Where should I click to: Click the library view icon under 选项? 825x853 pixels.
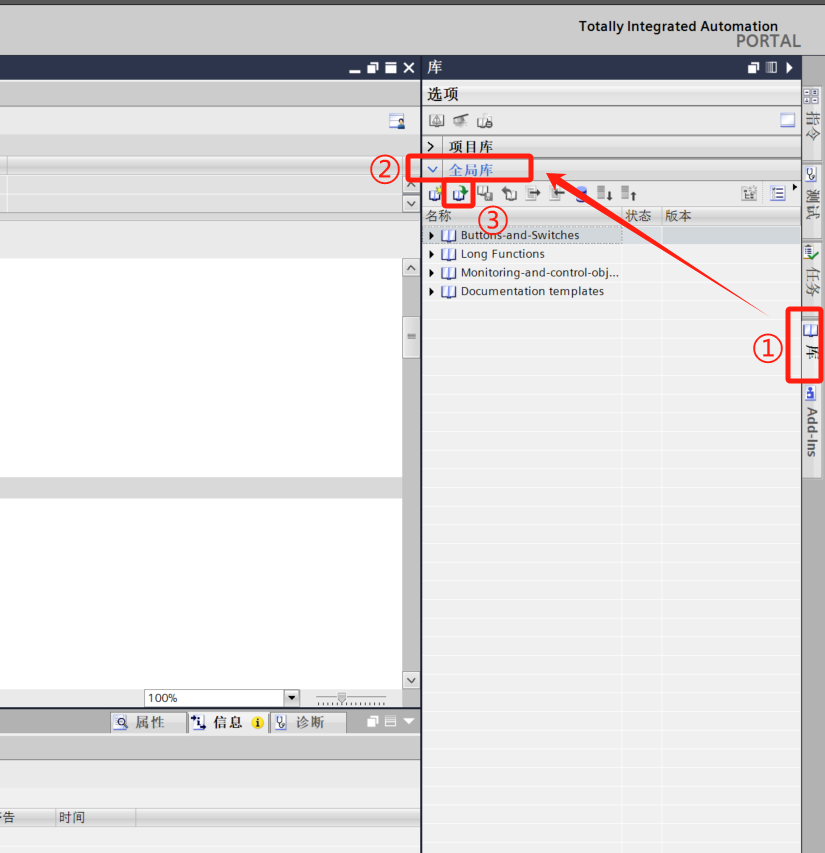[x=436, y=120]
